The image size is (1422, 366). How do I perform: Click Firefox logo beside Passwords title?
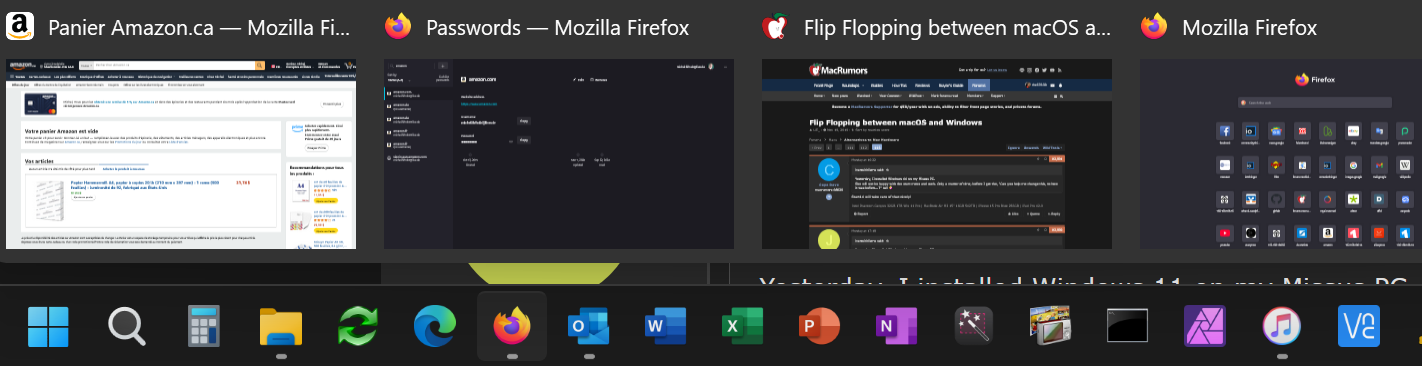pos(398,27)
